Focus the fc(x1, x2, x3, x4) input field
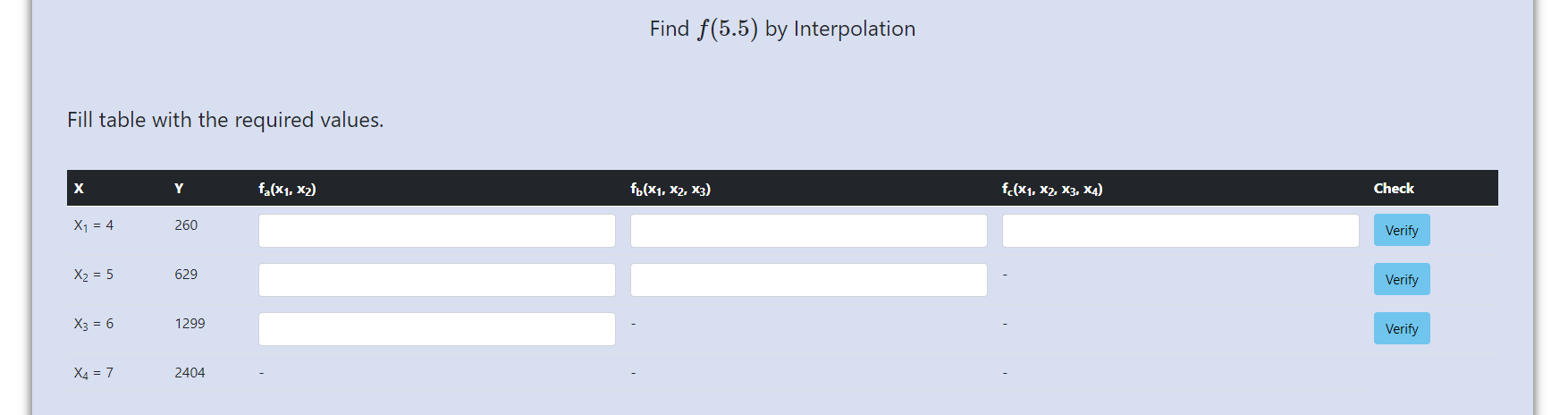1568x415 pixels. [1181, 231]
